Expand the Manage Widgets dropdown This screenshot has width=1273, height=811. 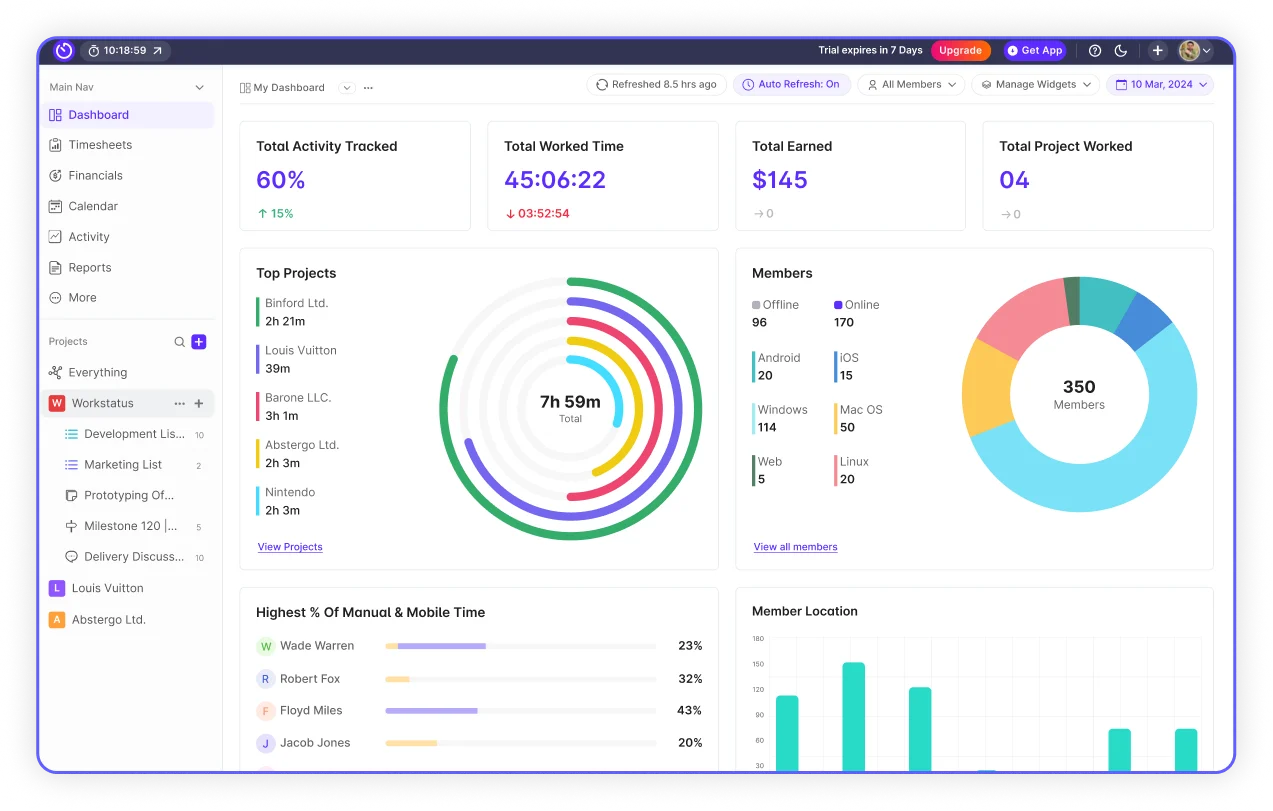tap(1035, 84)
